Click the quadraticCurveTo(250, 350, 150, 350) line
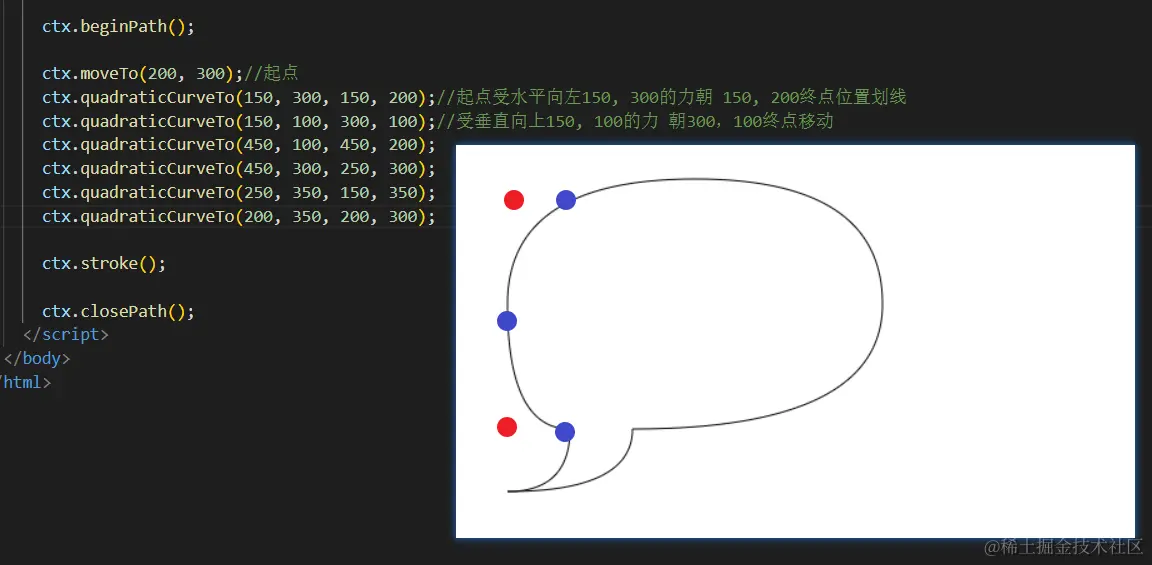 [239, 192]
